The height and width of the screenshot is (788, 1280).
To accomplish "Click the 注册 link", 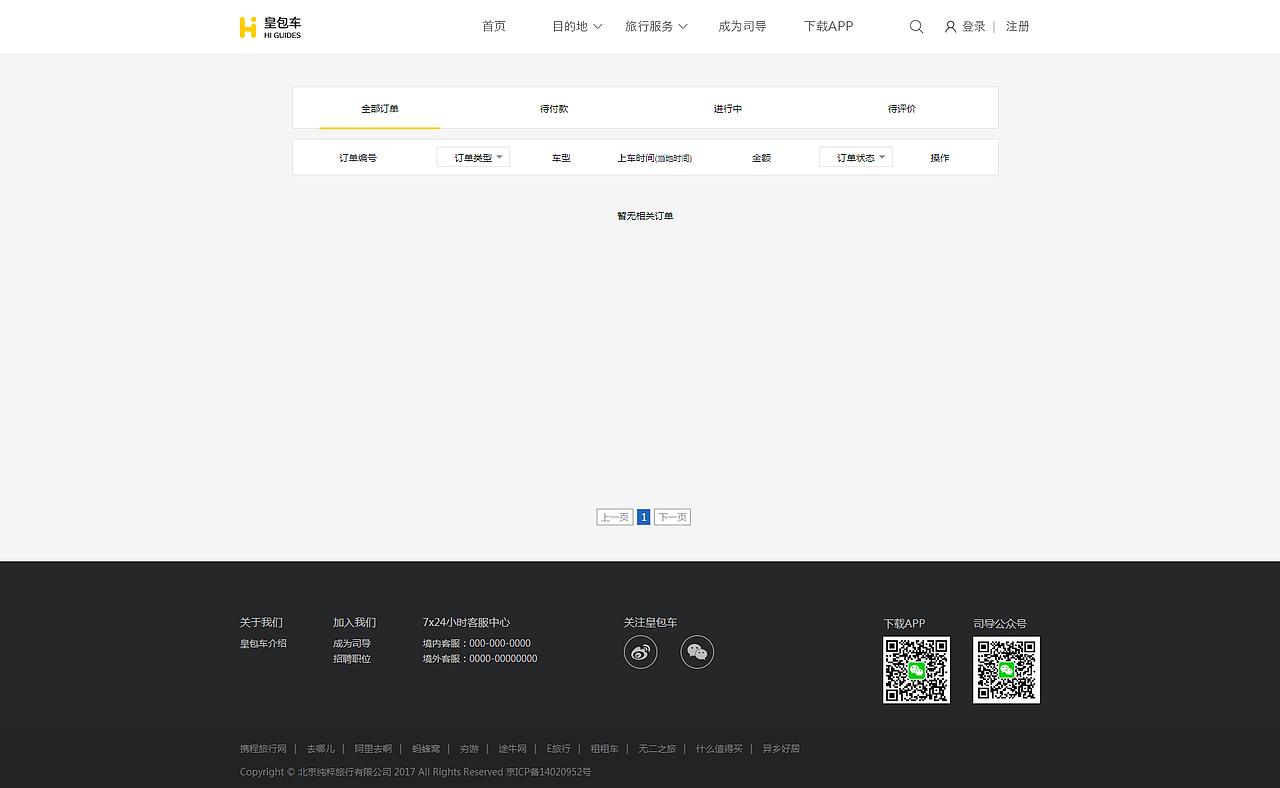I will pyautogui.click(x=1017, y=26).
